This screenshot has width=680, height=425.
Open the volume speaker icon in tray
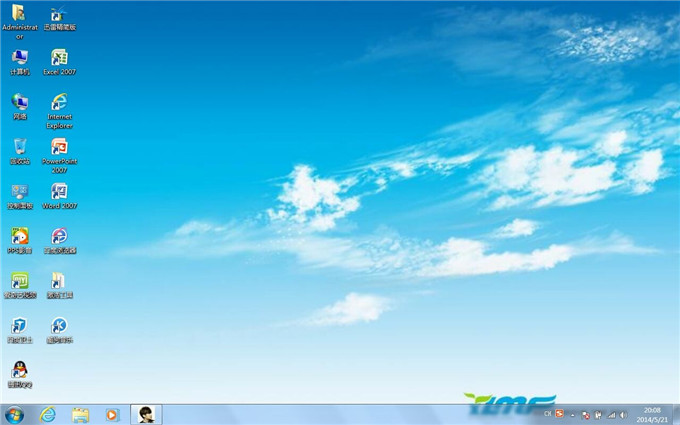[621, 414]
